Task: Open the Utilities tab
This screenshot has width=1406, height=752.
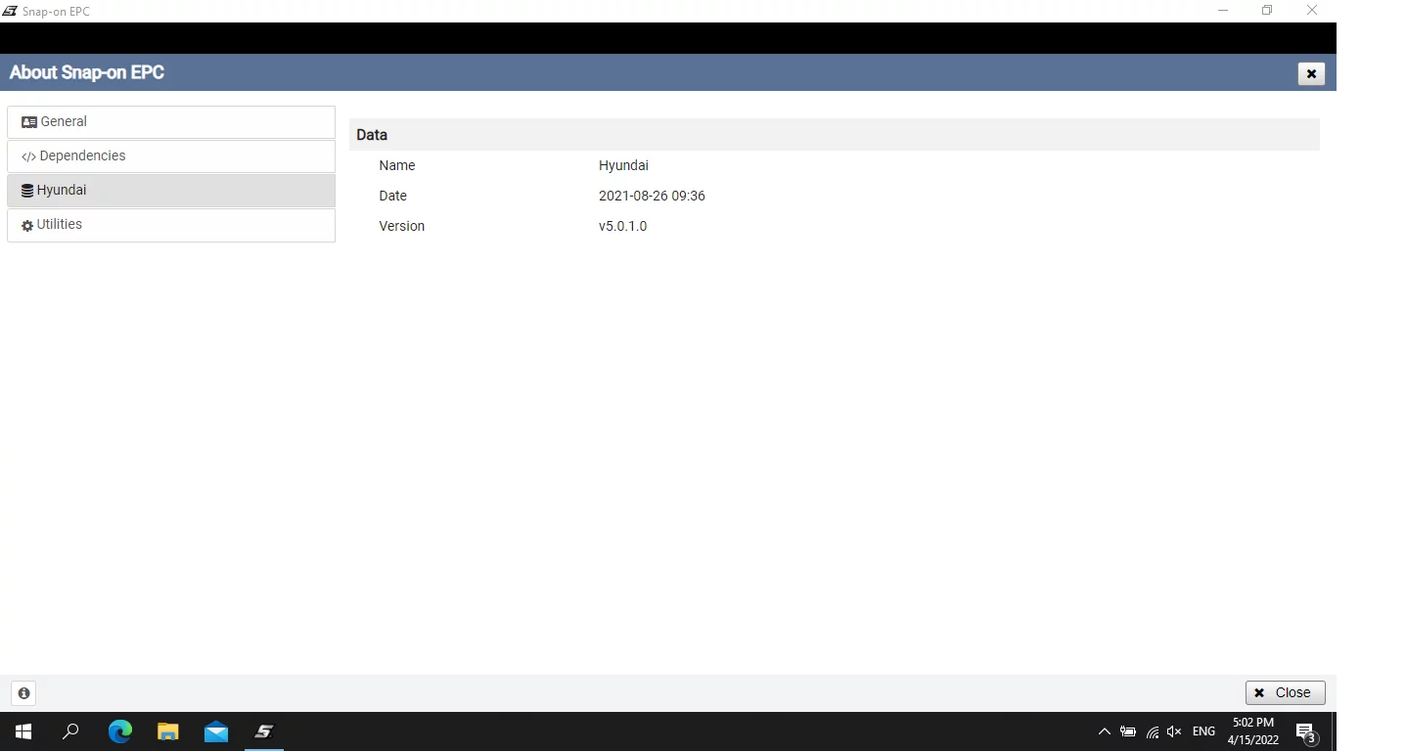Action: tap(170, 225)
